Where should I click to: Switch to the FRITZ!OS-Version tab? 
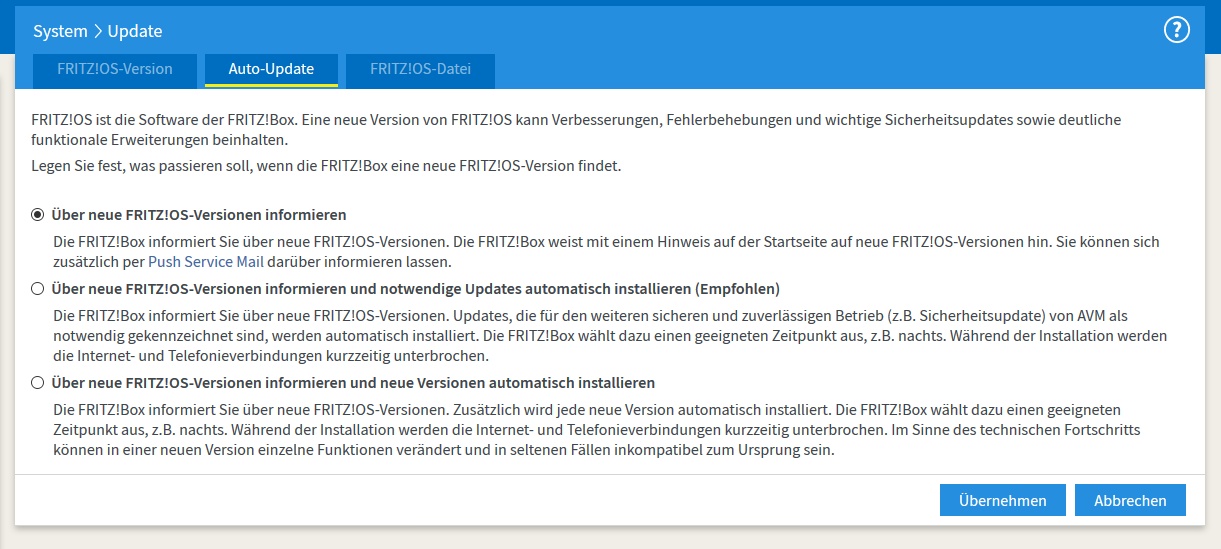[x=115, y=70]
